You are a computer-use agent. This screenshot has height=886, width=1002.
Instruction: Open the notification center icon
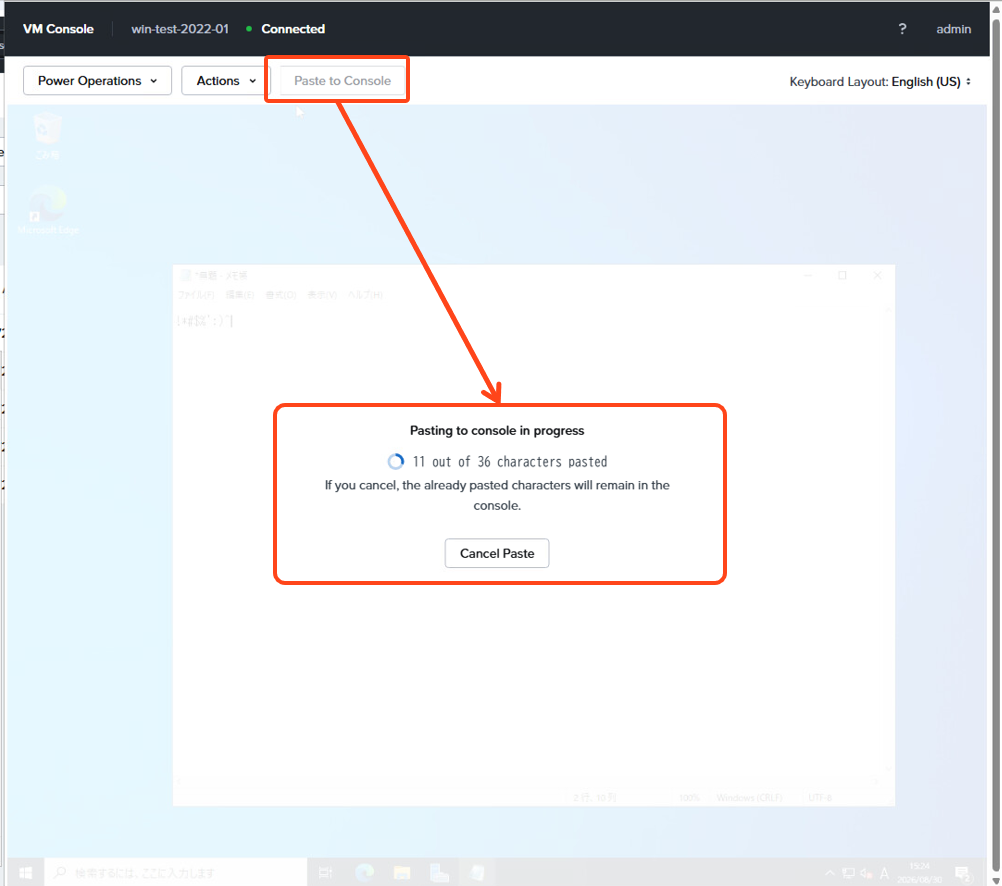pos(963,873)
